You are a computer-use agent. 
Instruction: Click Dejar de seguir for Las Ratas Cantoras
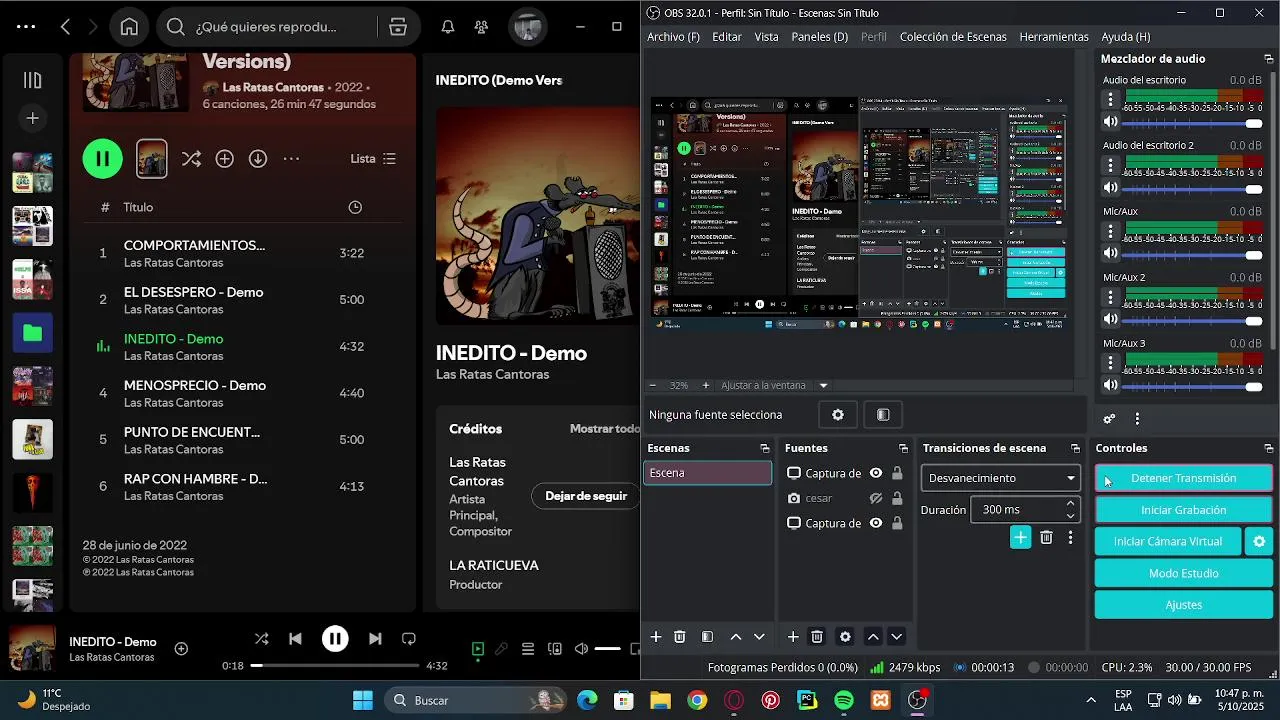point(586,495)
